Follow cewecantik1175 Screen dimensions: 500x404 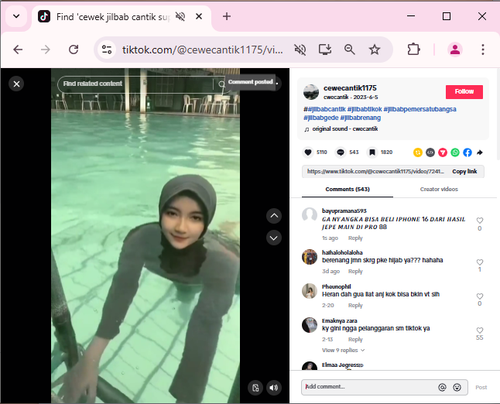coord(464,92)
